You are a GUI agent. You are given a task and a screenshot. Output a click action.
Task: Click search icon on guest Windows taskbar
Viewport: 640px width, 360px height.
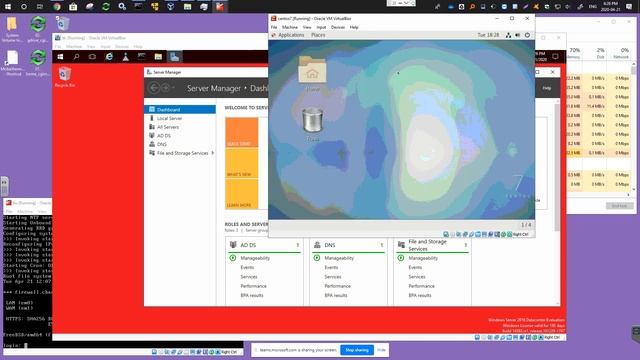pos(76,57)
